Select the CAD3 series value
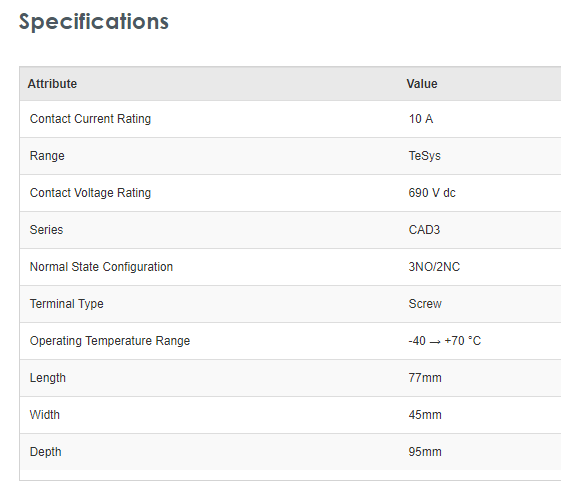The width and height of the screenshot is (561, 495). tap(424, 230)
